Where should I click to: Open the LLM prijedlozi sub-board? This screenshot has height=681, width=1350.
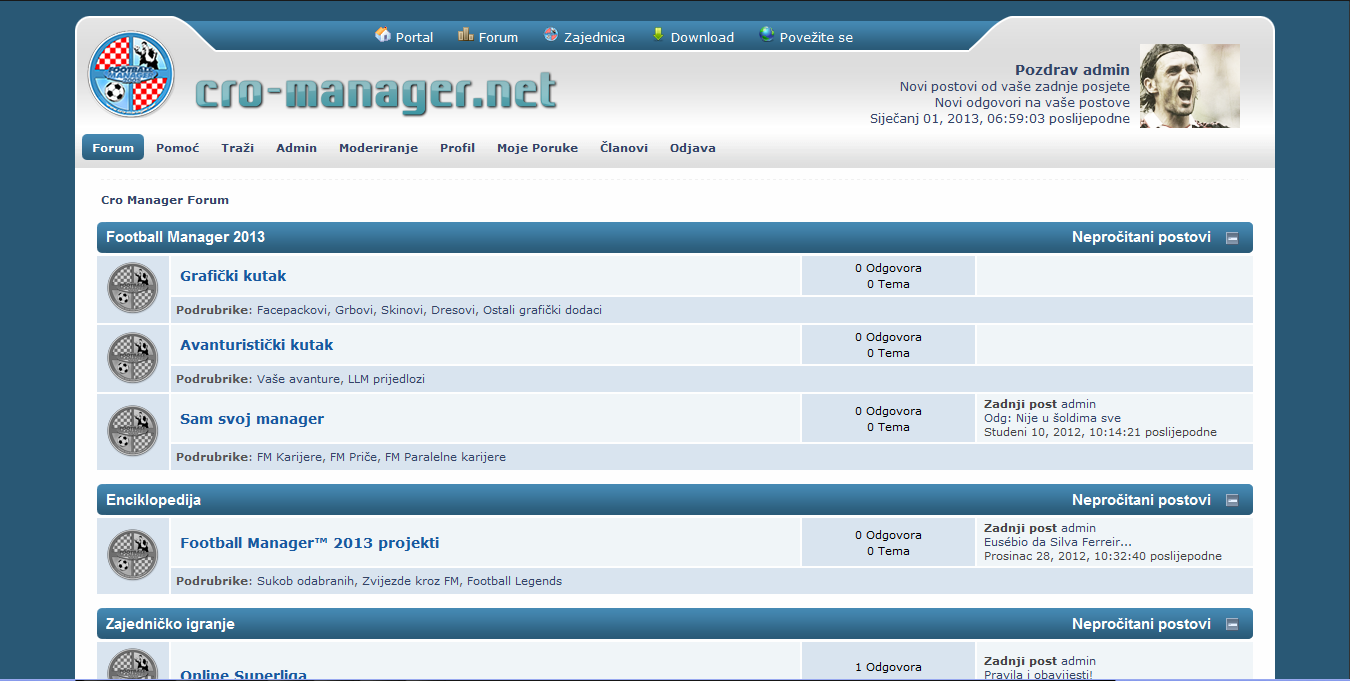click(x=386, y=379)
